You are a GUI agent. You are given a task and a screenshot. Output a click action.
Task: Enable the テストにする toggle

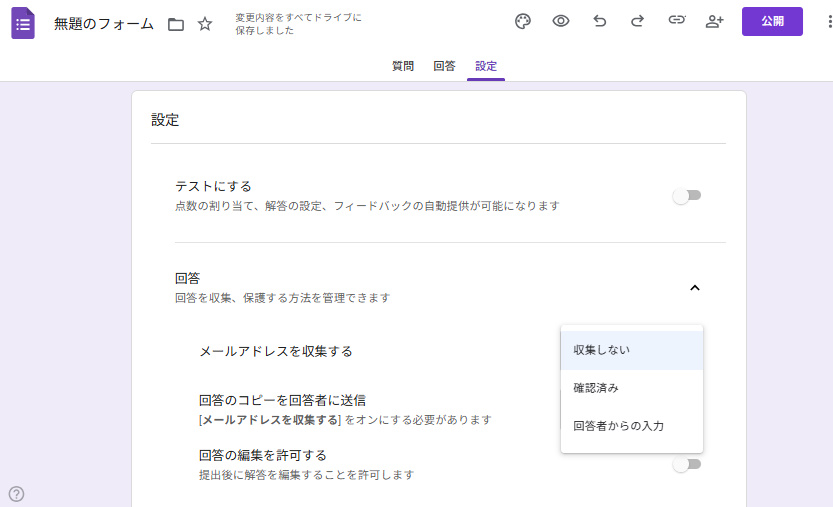tap(686, 196)
